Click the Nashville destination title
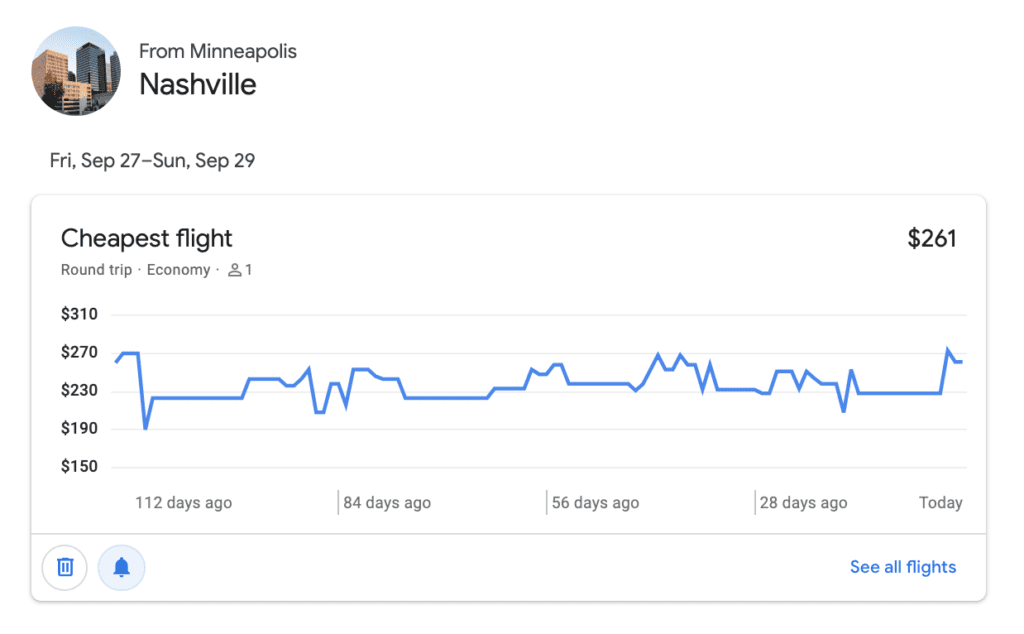The height and width of the screenshot is (634, 1024). coord(197,85)
